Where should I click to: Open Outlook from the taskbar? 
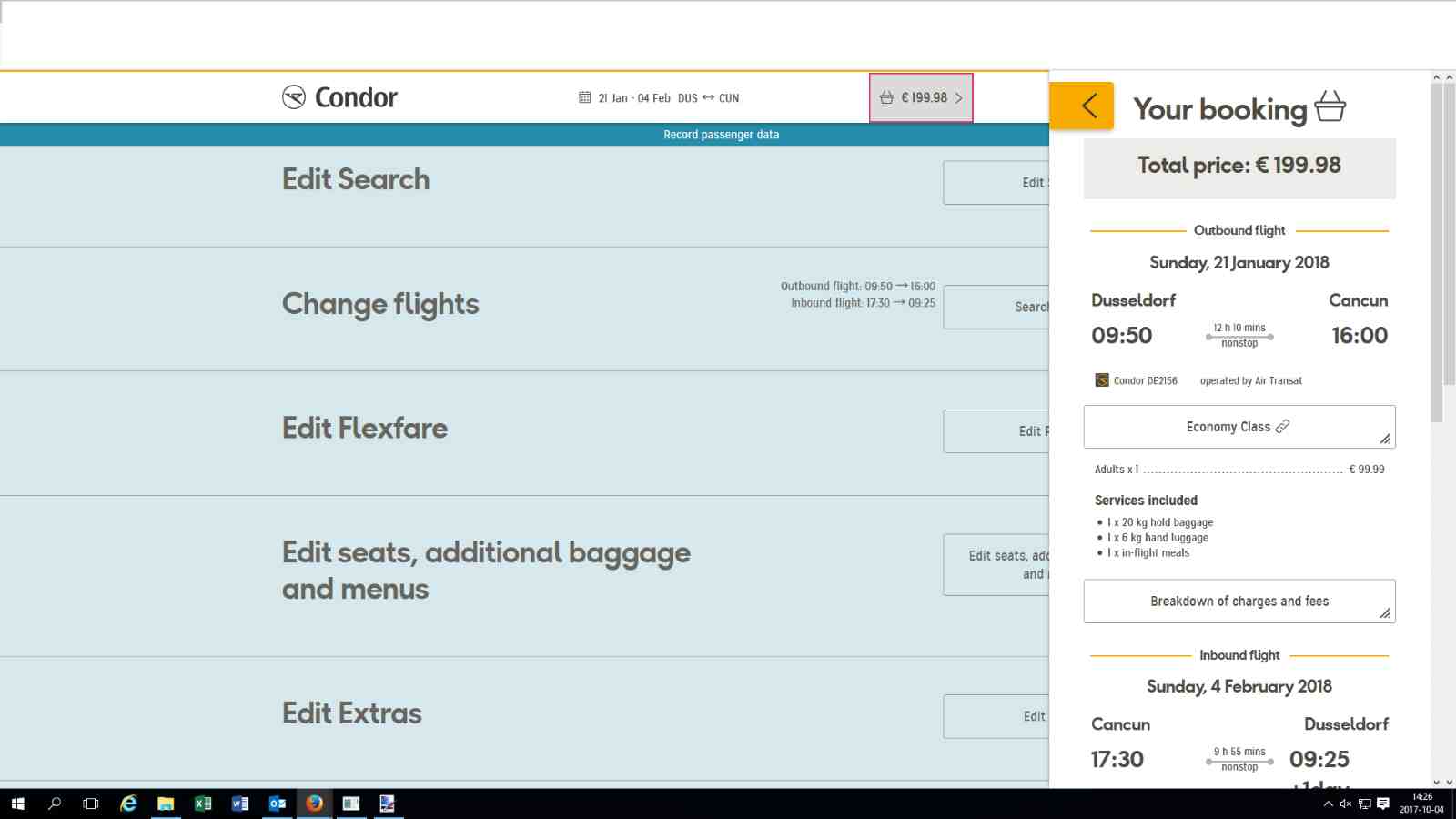coord(278,804)
